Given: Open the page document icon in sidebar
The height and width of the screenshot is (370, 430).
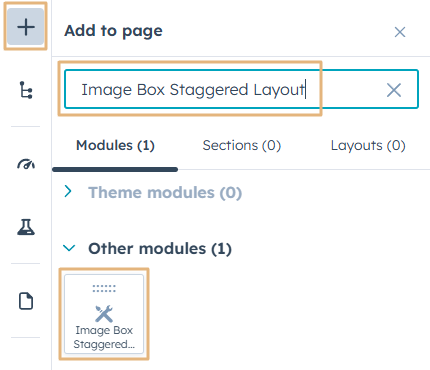Looking at the screenshot, I should tap(26, 301).
